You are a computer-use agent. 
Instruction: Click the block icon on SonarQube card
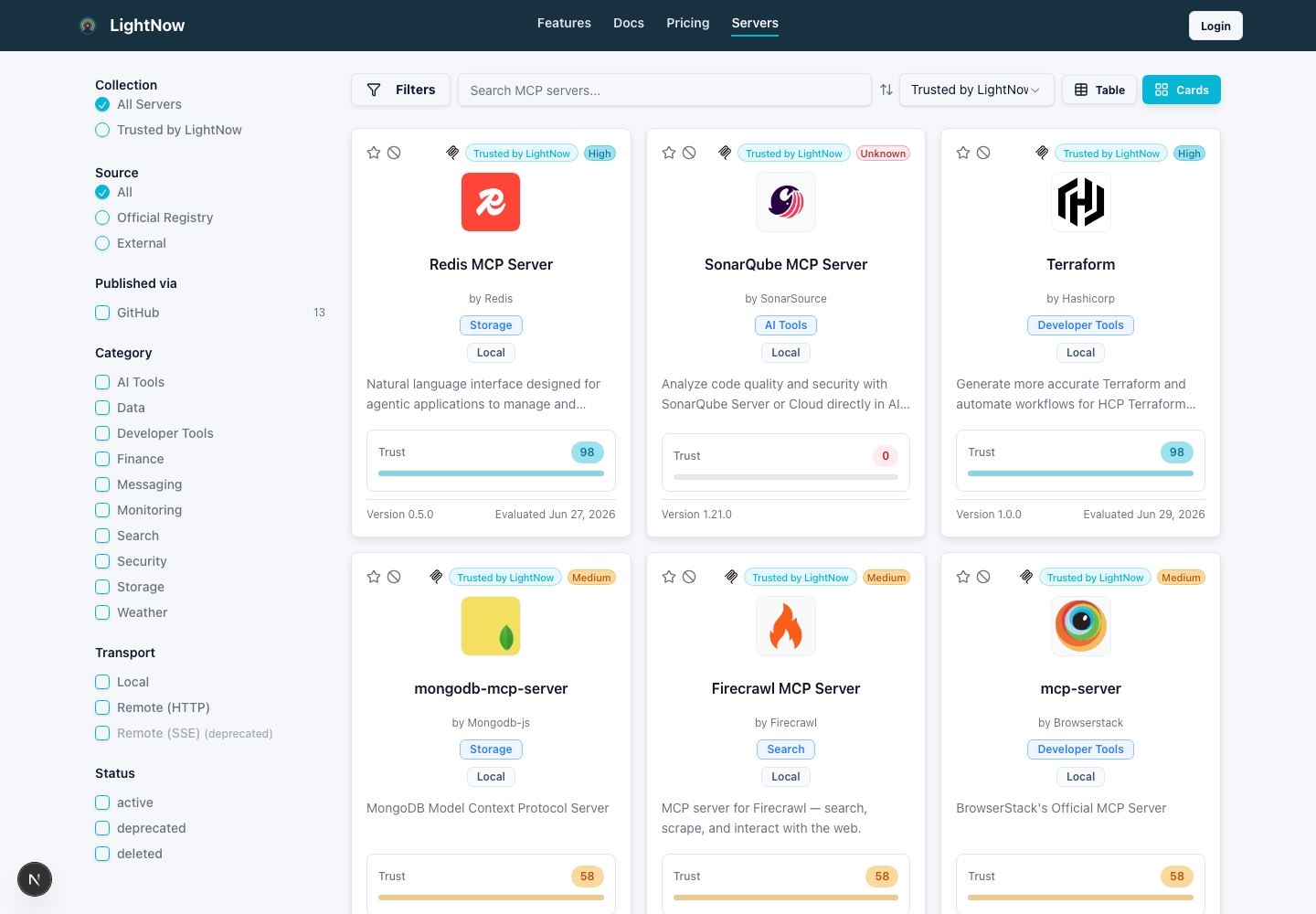click(689, 153)
